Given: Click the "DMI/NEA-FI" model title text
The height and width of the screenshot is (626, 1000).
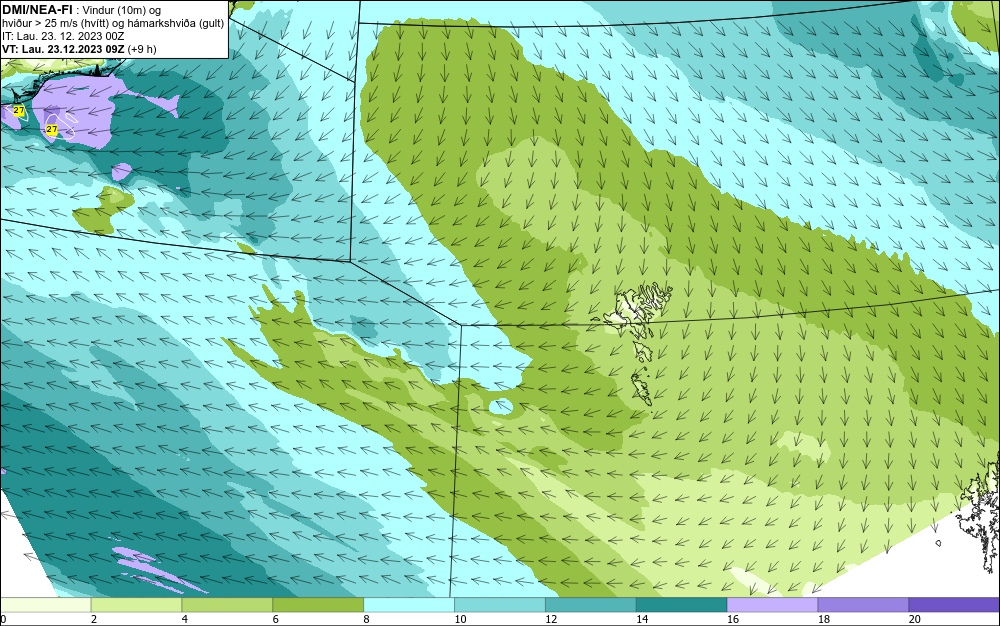Looking at the screenshot, I should pyautogui.click(x=37, y=9).
